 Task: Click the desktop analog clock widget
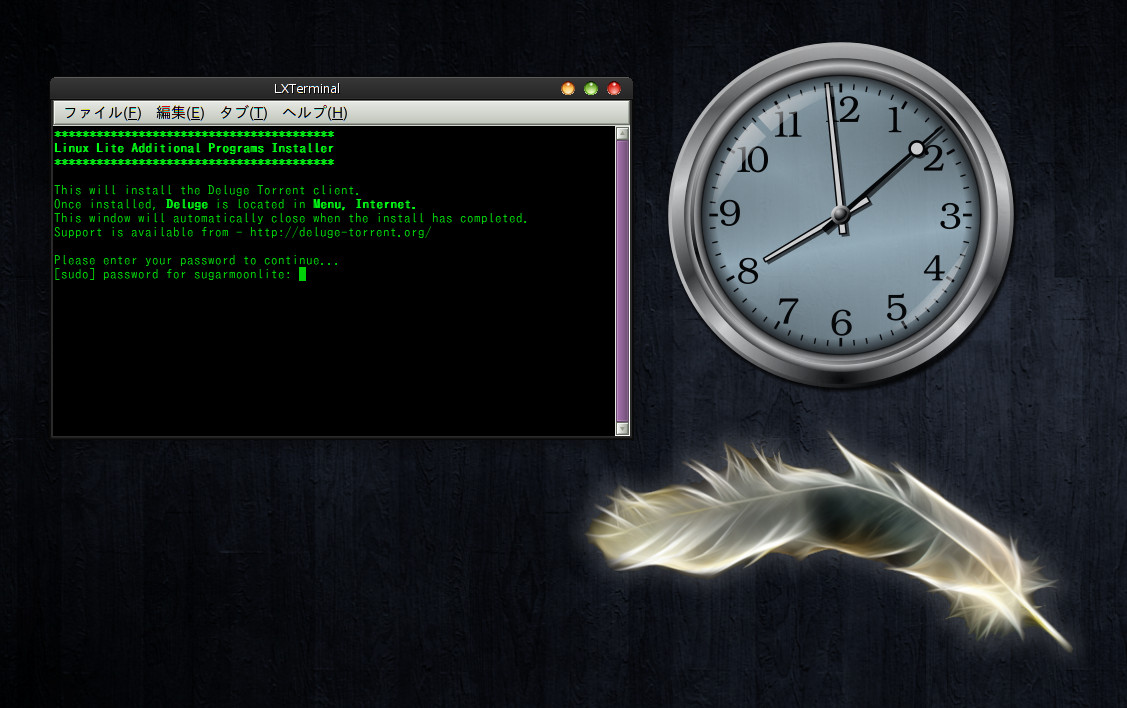tap(840, 214)
